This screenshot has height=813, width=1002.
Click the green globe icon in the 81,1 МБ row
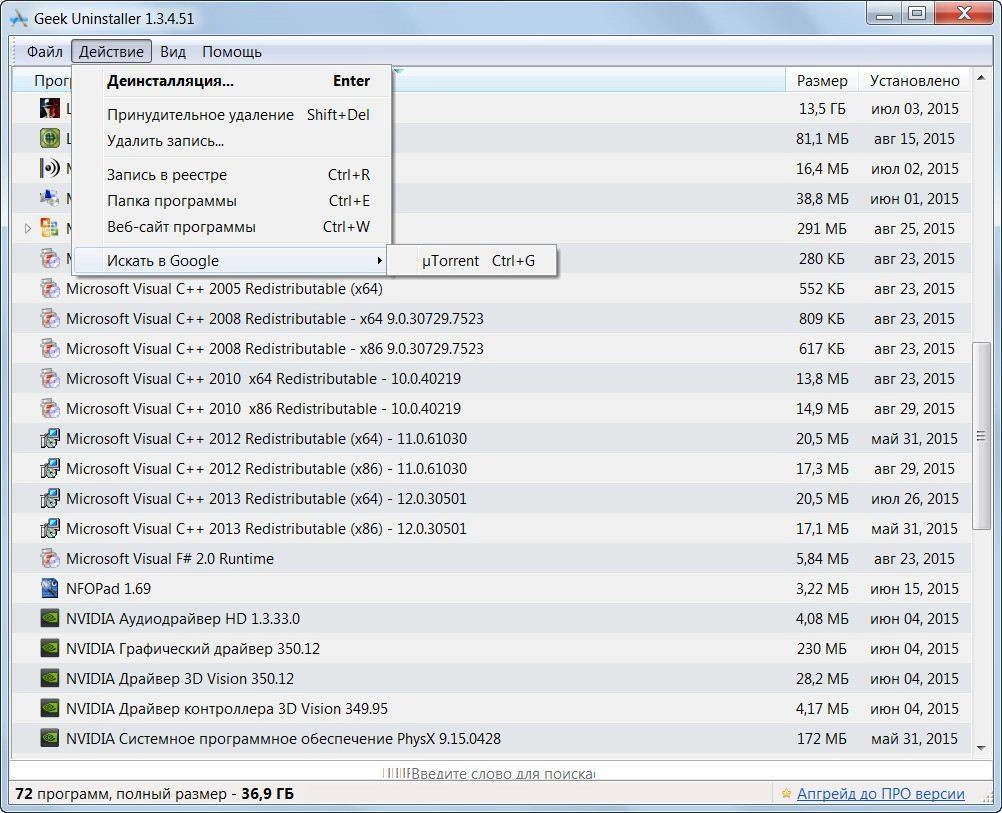click(50, 139)
